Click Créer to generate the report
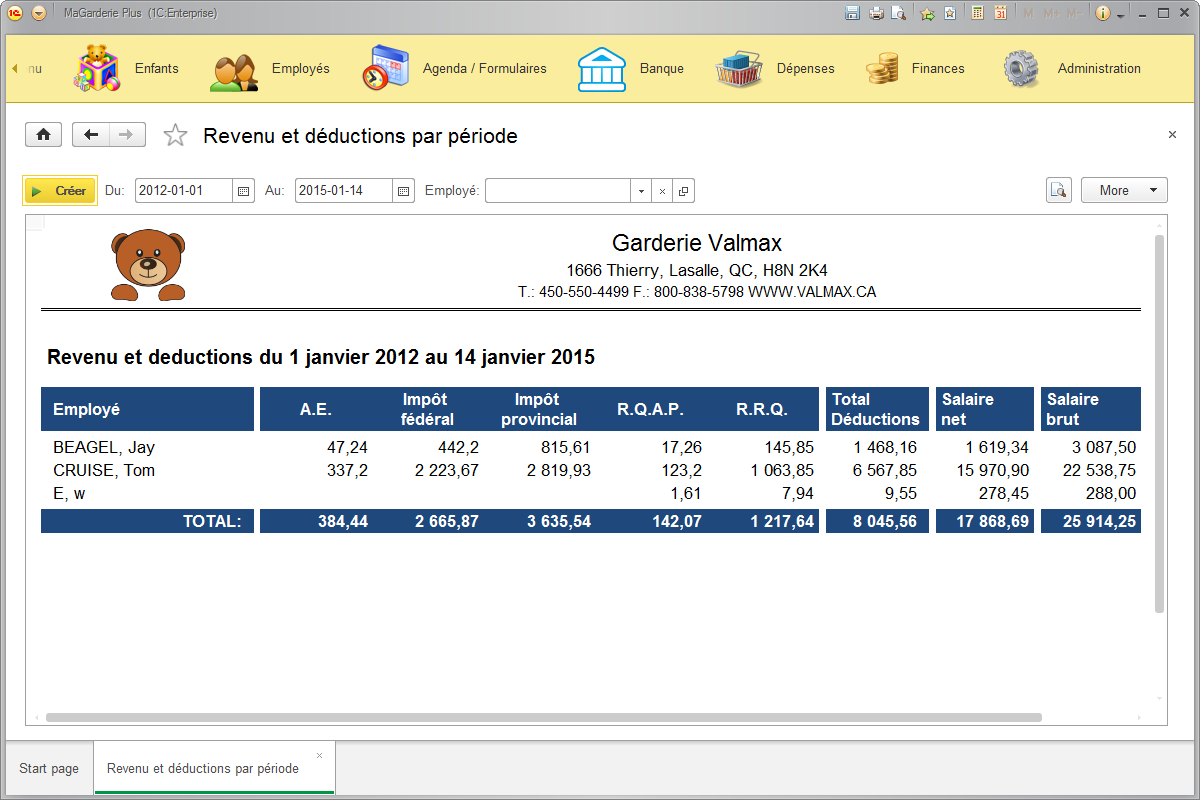 click(59, 190)
